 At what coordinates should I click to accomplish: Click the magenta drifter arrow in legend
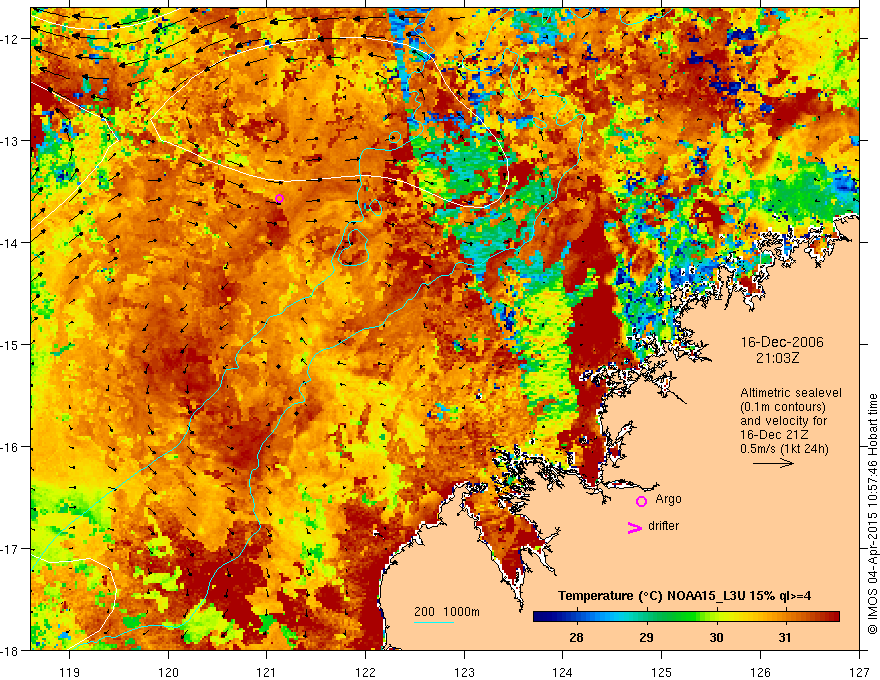(x=635, y=527)
